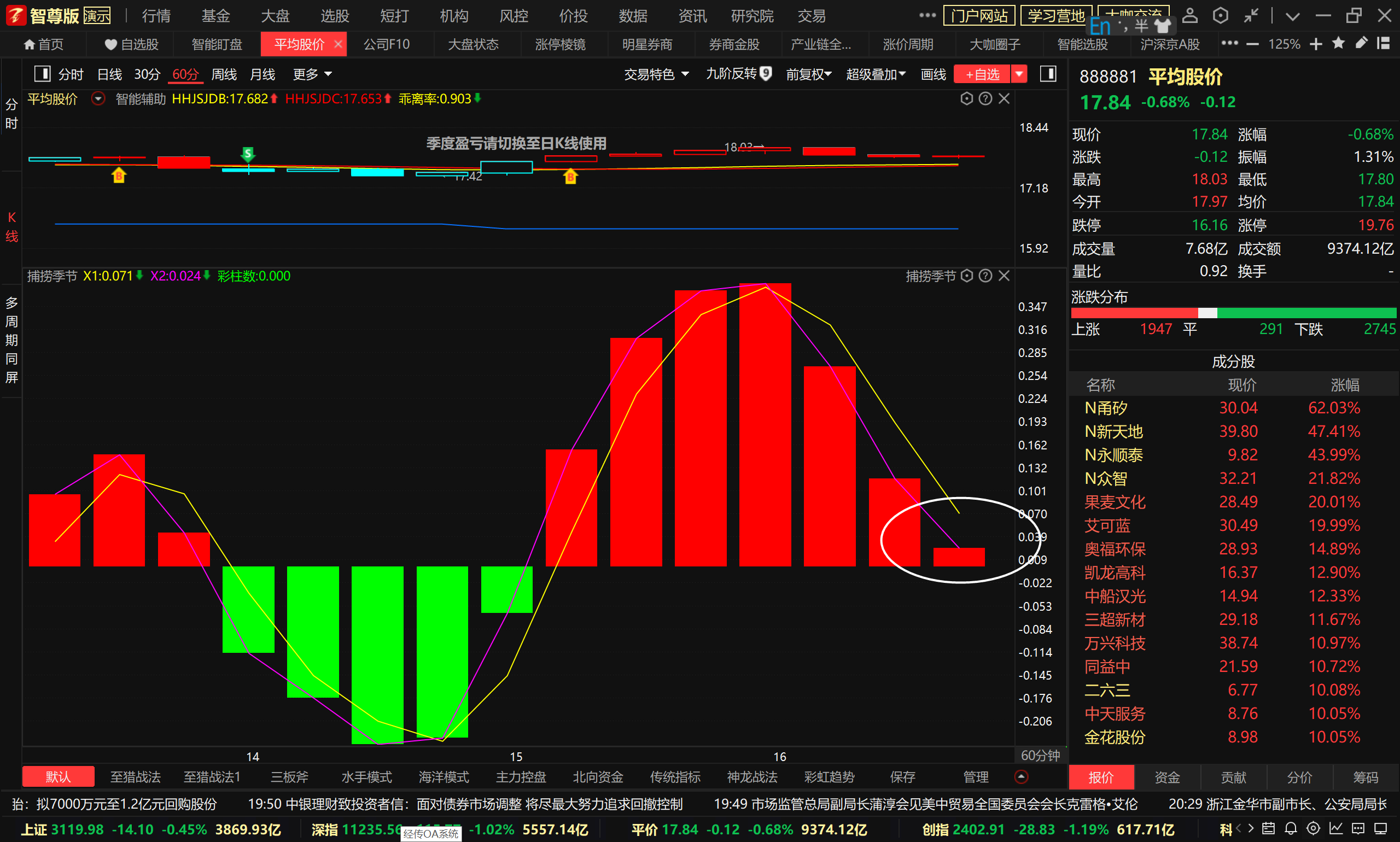The image size is (1400, 842).
Task: Open the 交易特色 dropdown
Action: pos(657,74)
